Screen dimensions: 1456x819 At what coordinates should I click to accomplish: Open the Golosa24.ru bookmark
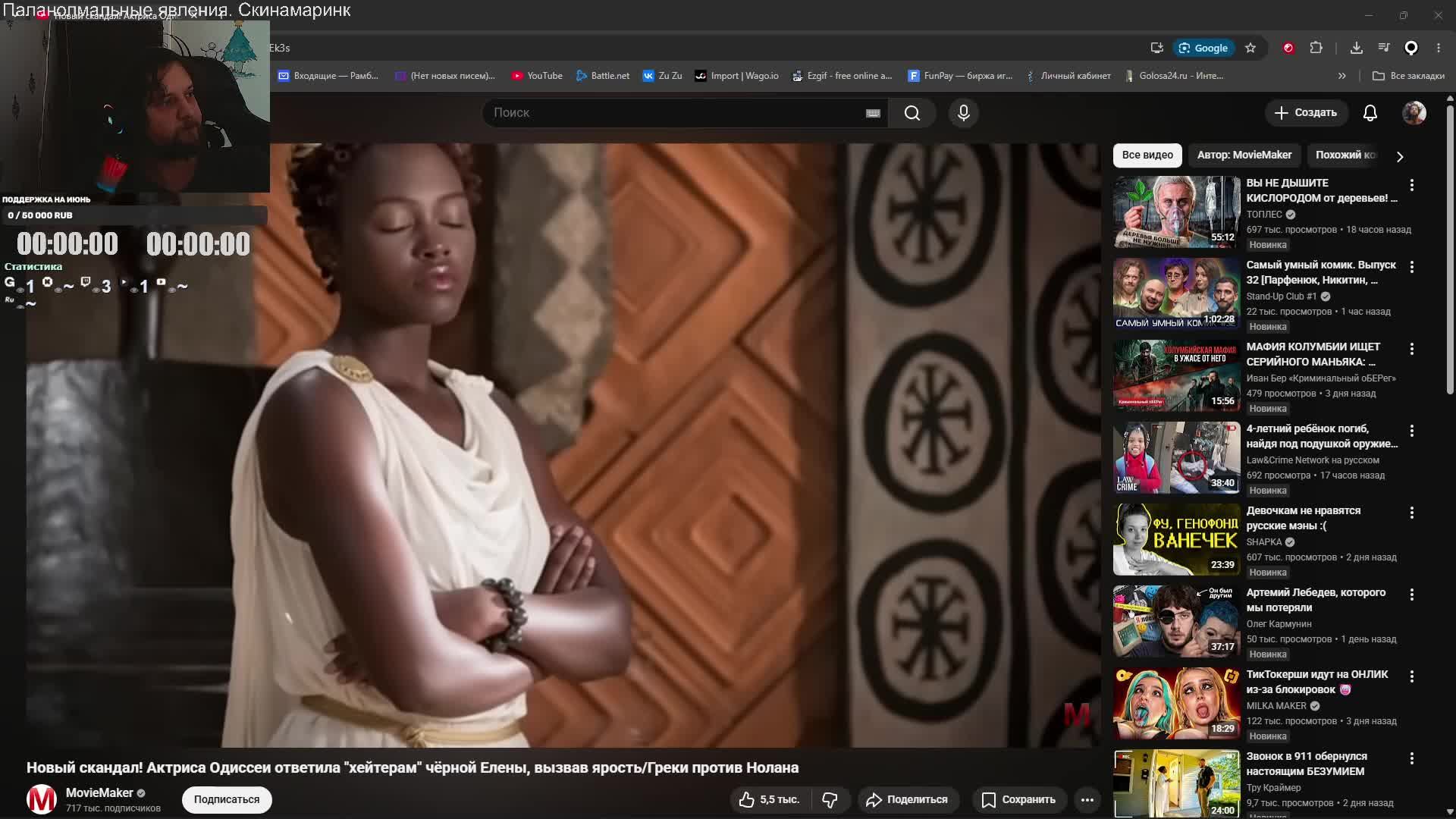(1175, 76)
